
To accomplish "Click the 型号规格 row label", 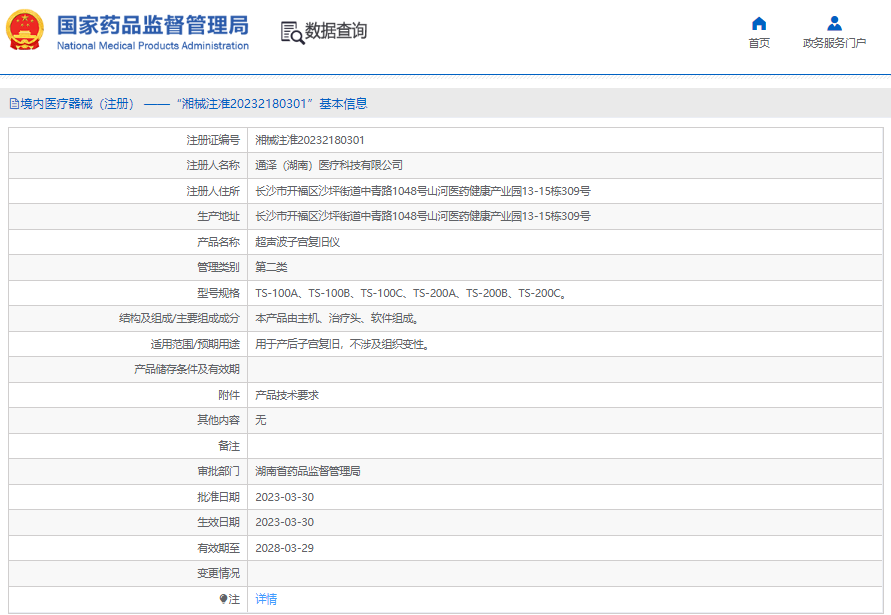I will (218, 293).
